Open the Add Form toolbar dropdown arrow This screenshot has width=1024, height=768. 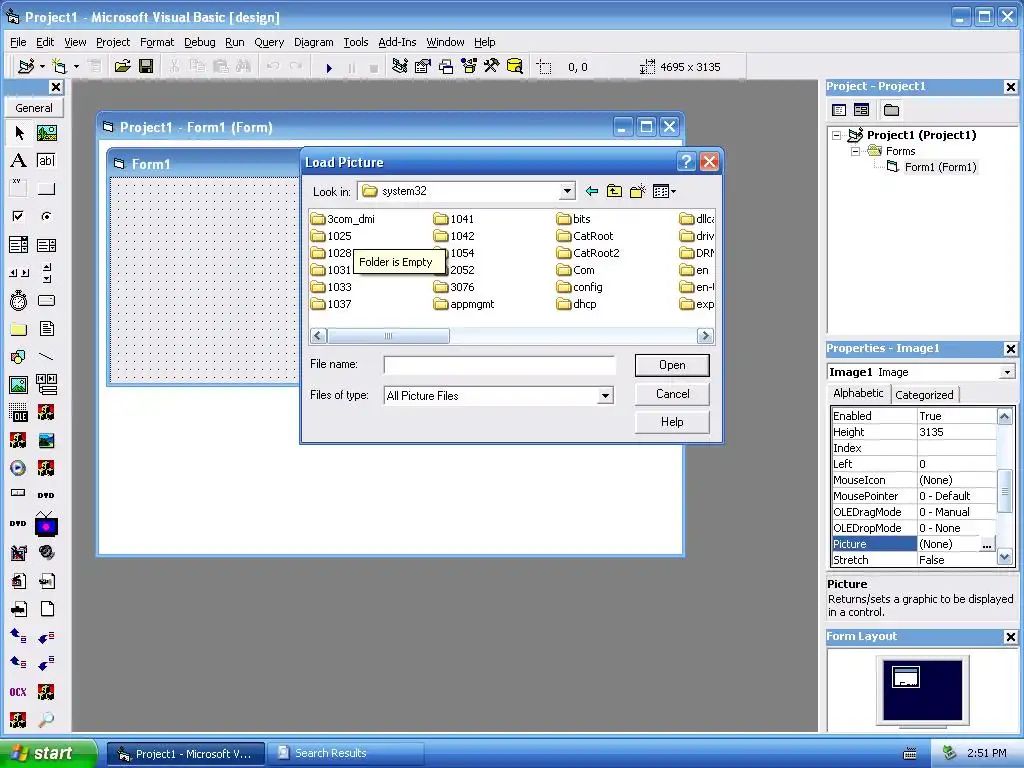pyautogui.click(x=76, y=66)
